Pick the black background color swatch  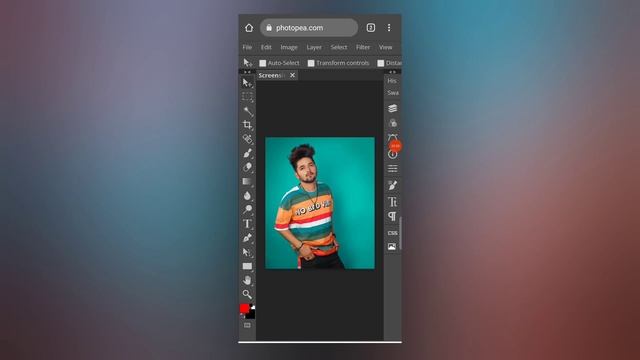click(250, 314)
